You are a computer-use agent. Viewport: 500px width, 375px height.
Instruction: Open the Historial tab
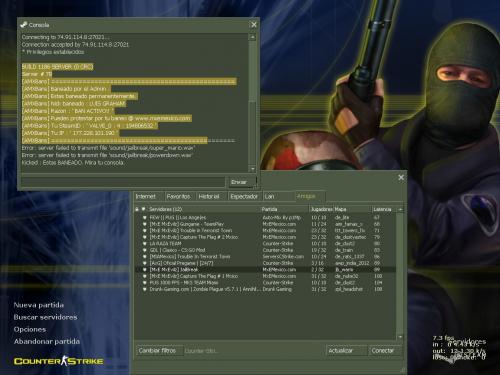(210, 196)
